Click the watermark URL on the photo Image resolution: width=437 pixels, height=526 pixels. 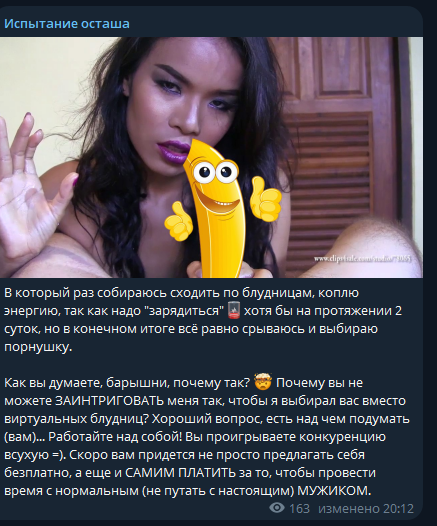(363, 259)
